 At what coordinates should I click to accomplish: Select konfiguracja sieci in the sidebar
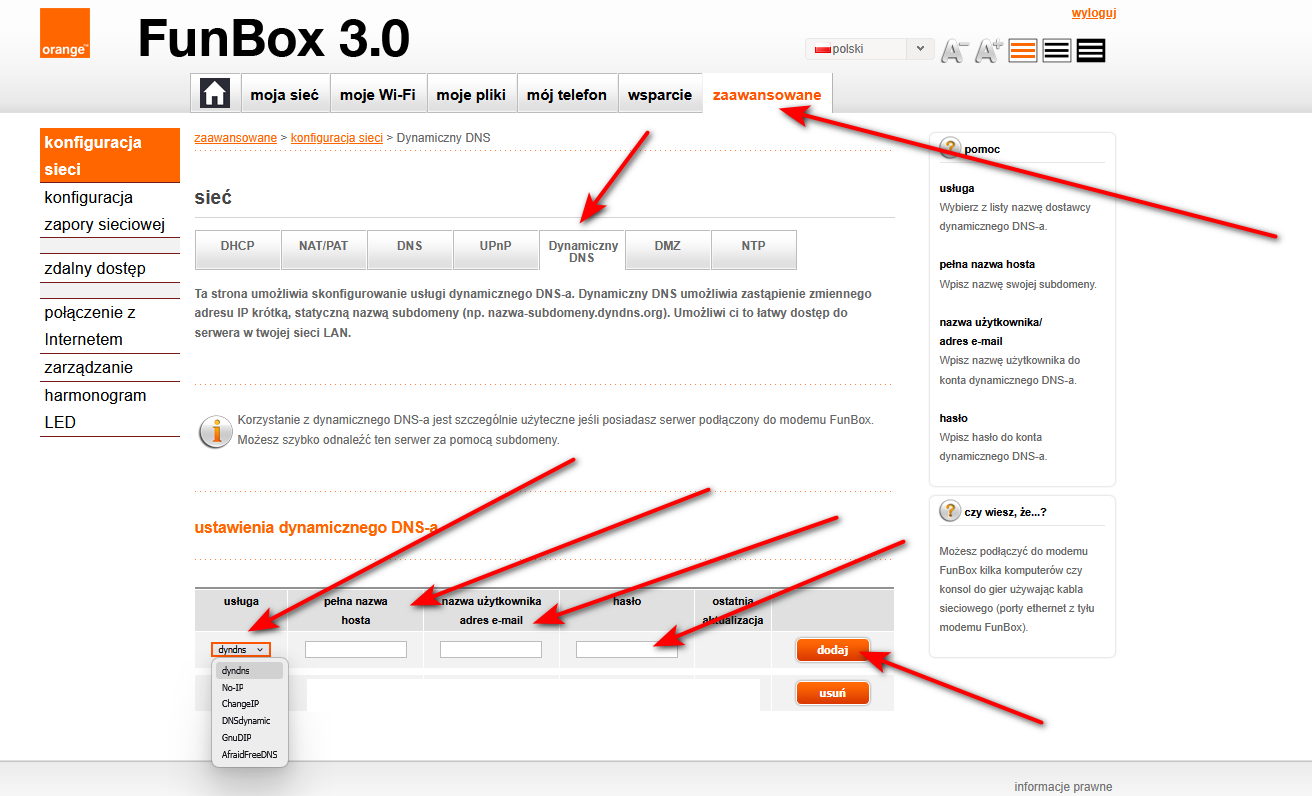pos(110,156)
